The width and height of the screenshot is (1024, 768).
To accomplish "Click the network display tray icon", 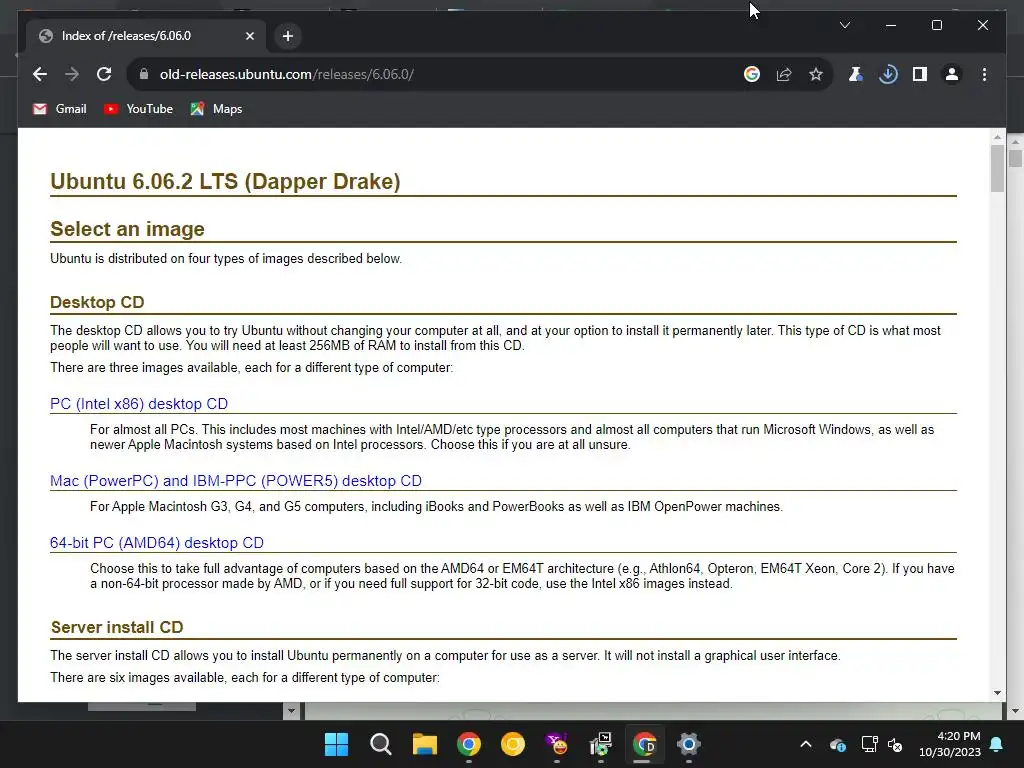I will point(869,744).
